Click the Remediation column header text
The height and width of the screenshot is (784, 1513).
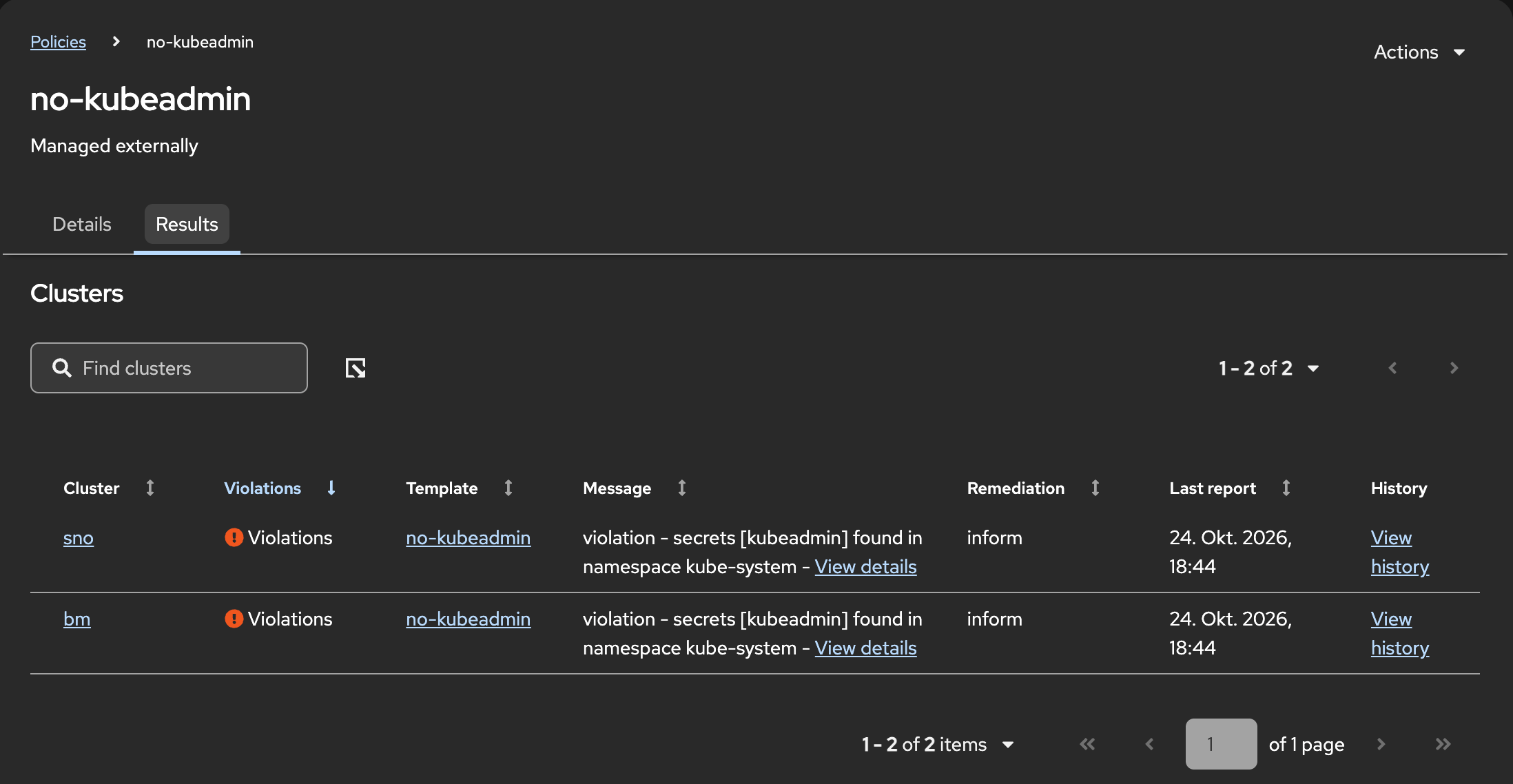[x=1016, y=488]
